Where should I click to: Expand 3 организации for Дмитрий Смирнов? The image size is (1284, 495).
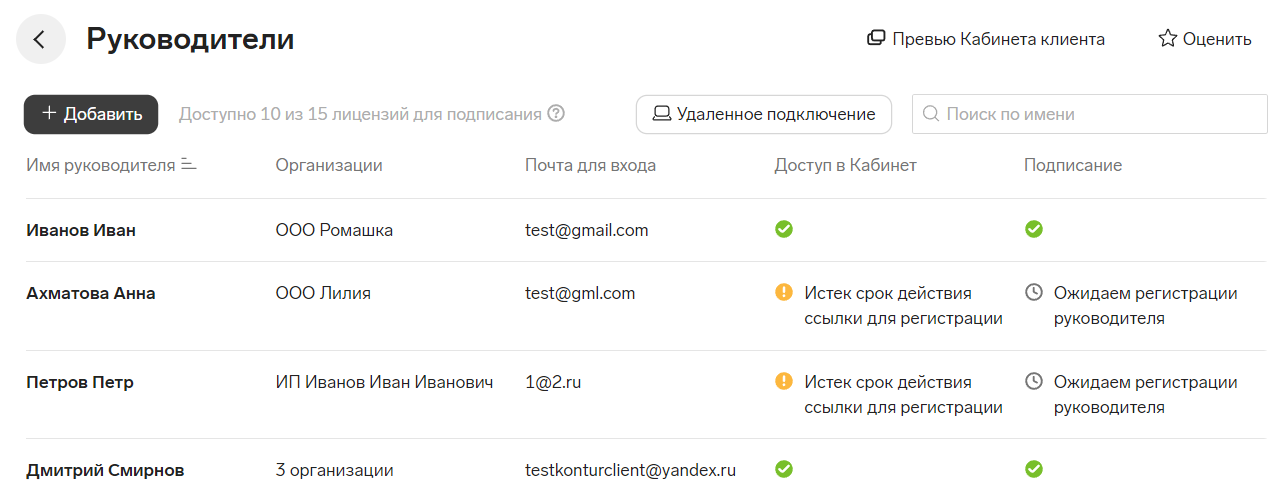click(x=334, y=469)
